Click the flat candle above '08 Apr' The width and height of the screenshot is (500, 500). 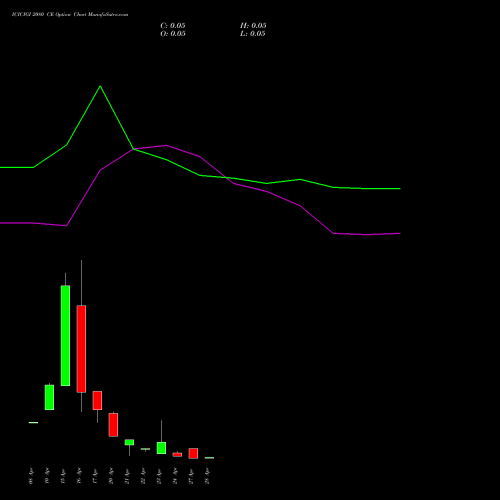33,422
